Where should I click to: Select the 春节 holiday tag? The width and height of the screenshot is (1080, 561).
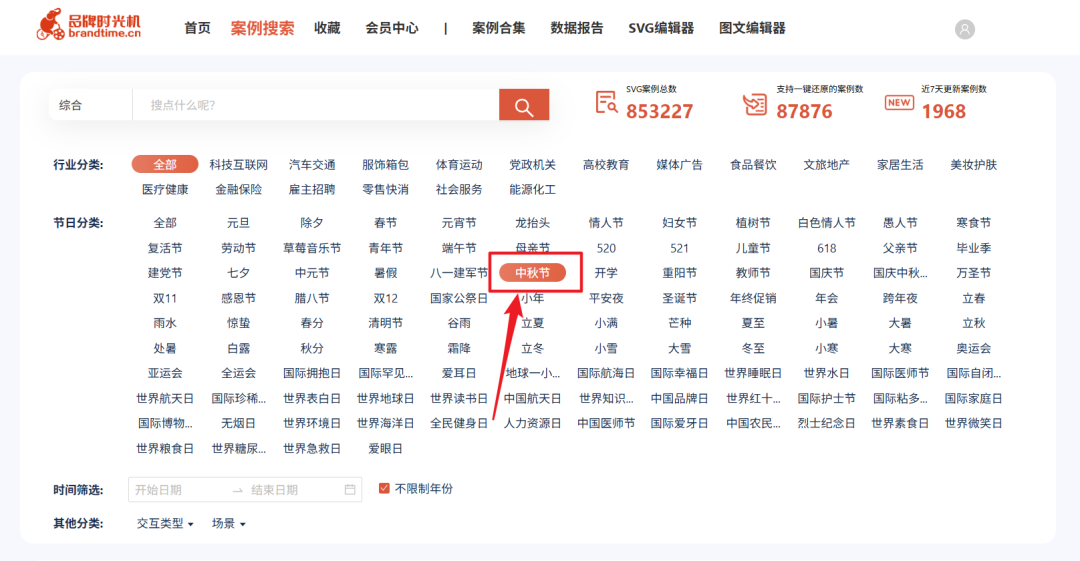pyautogui.click(x=386, y=223)
